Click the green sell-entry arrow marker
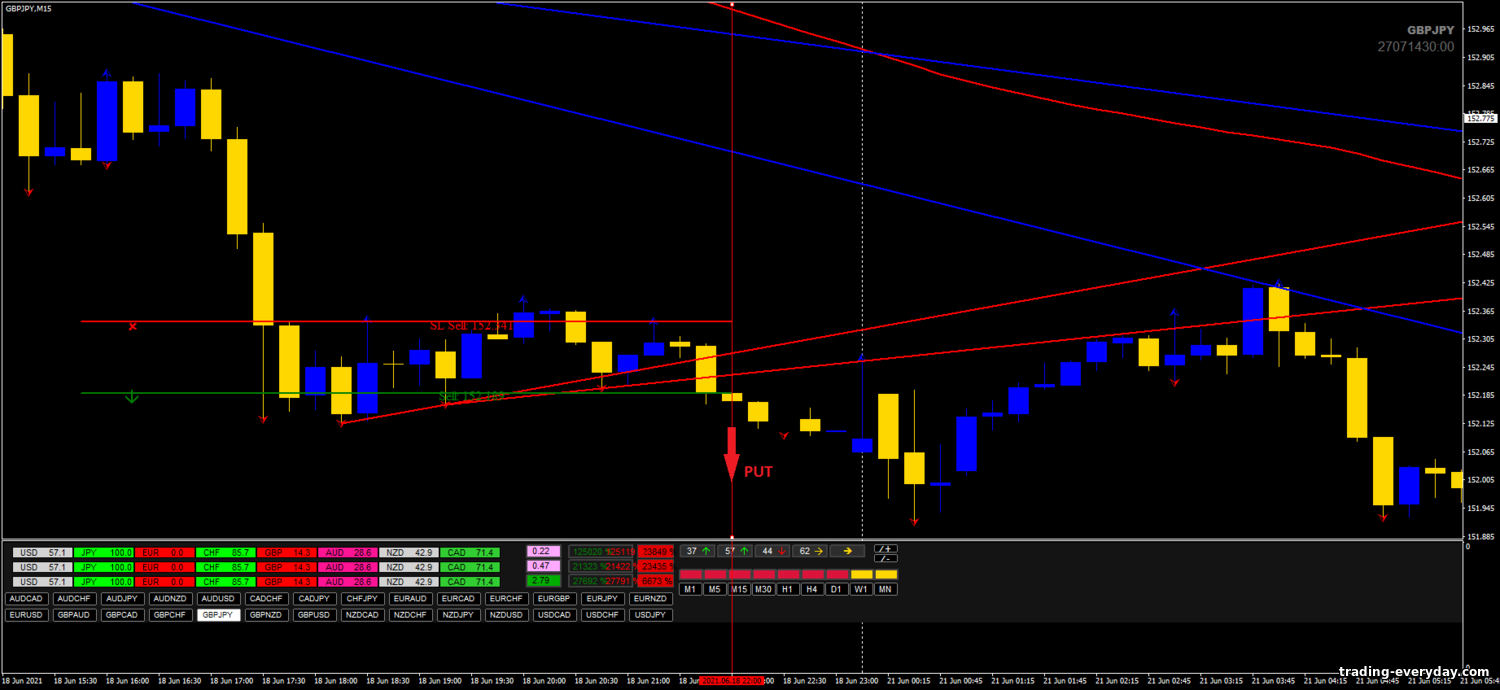 (131, 397)
